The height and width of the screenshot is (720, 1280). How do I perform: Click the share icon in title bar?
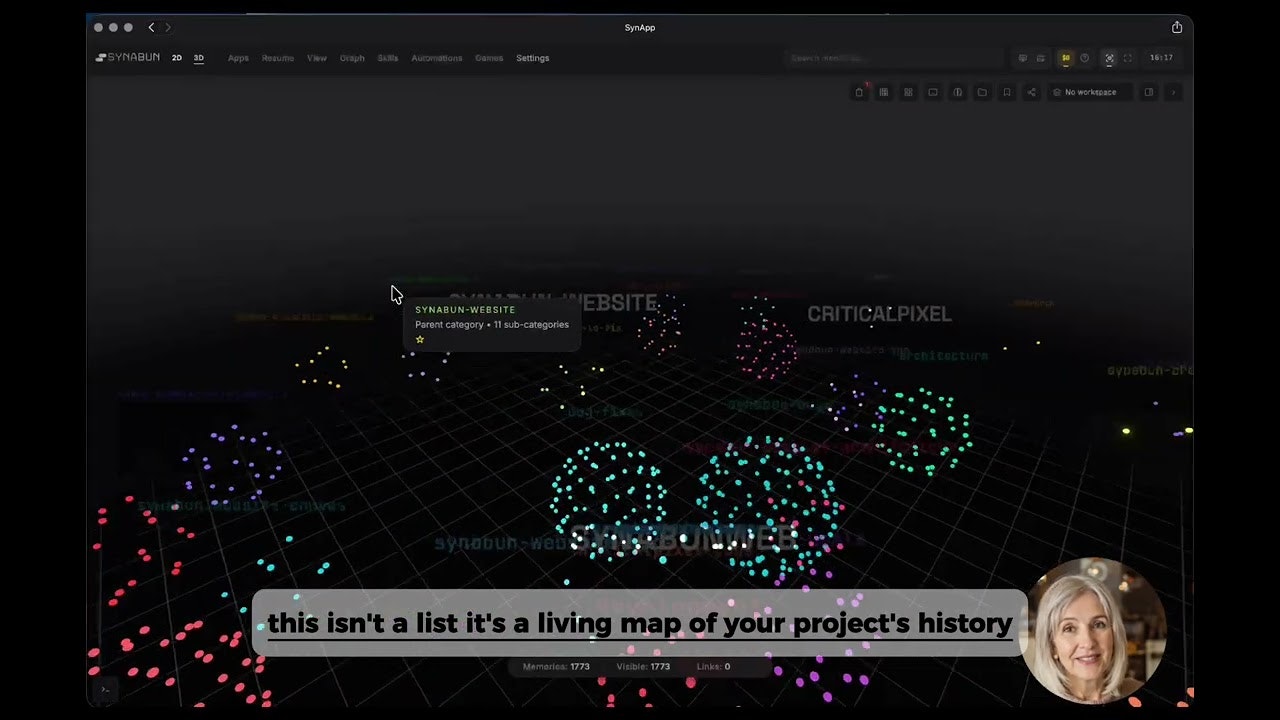tap(1177, 27)
